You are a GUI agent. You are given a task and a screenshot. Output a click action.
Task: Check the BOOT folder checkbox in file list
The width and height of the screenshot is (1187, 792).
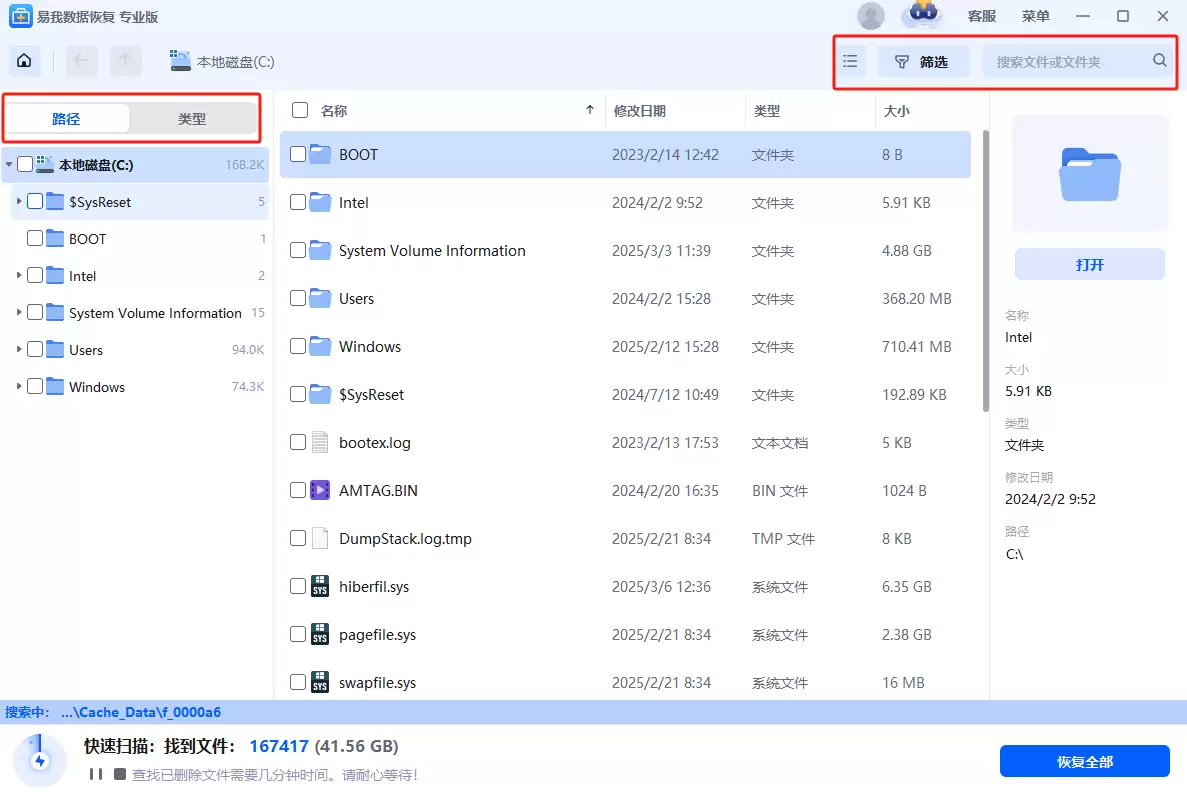coord(298,154)
